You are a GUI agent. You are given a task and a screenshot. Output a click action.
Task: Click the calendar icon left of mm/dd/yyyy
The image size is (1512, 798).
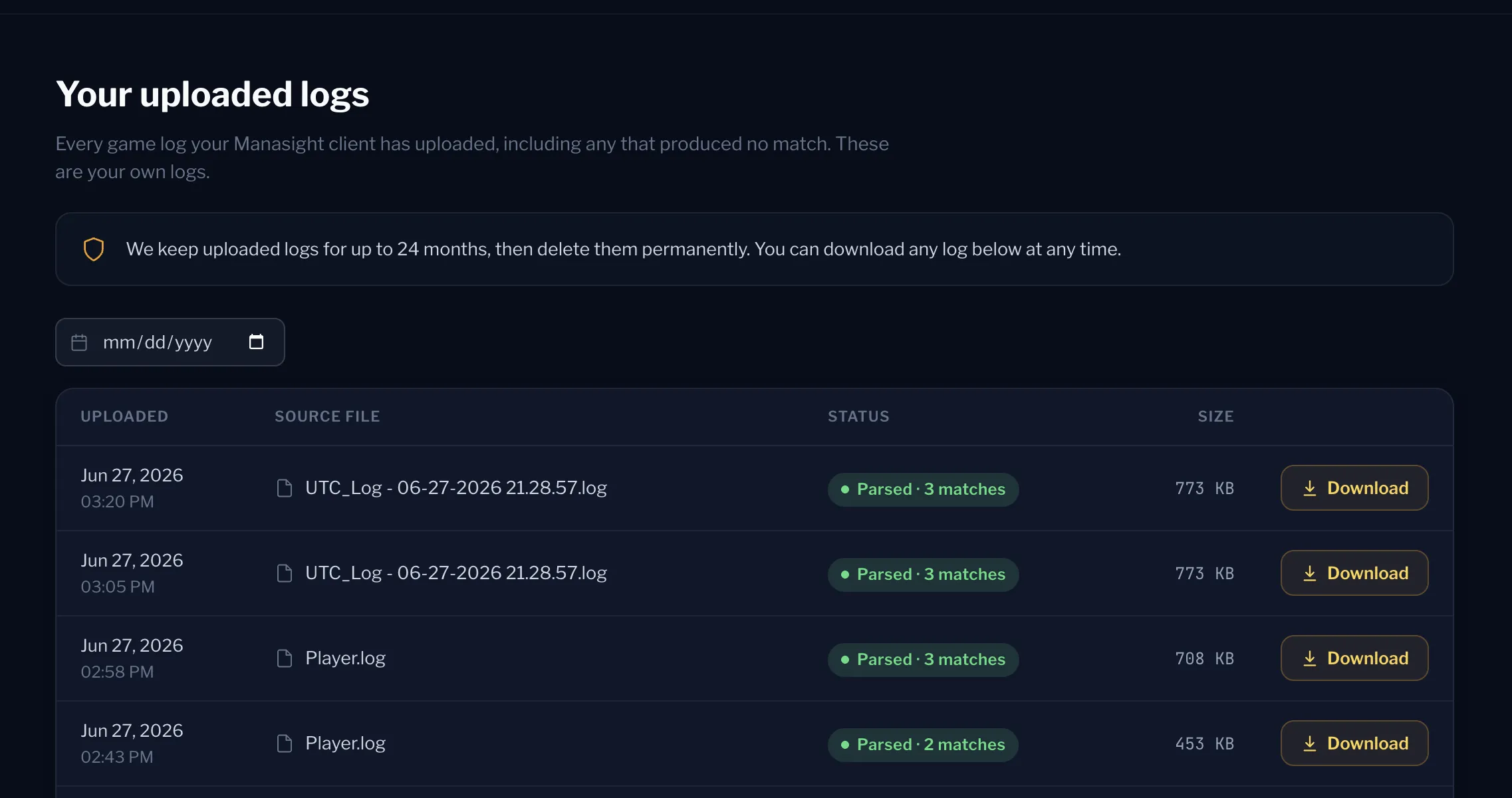(x=79, y=342)
